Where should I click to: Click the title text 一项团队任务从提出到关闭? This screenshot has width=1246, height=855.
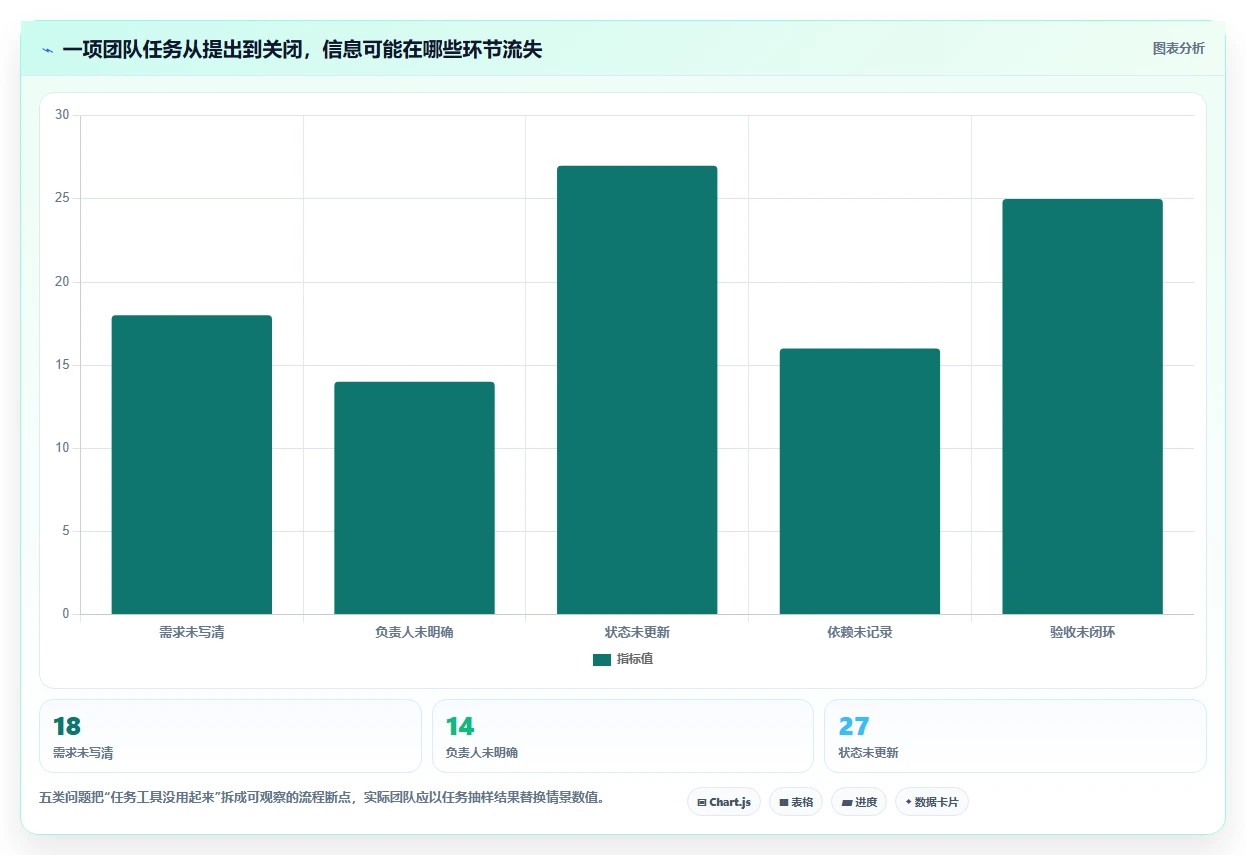tap(183, 49)
